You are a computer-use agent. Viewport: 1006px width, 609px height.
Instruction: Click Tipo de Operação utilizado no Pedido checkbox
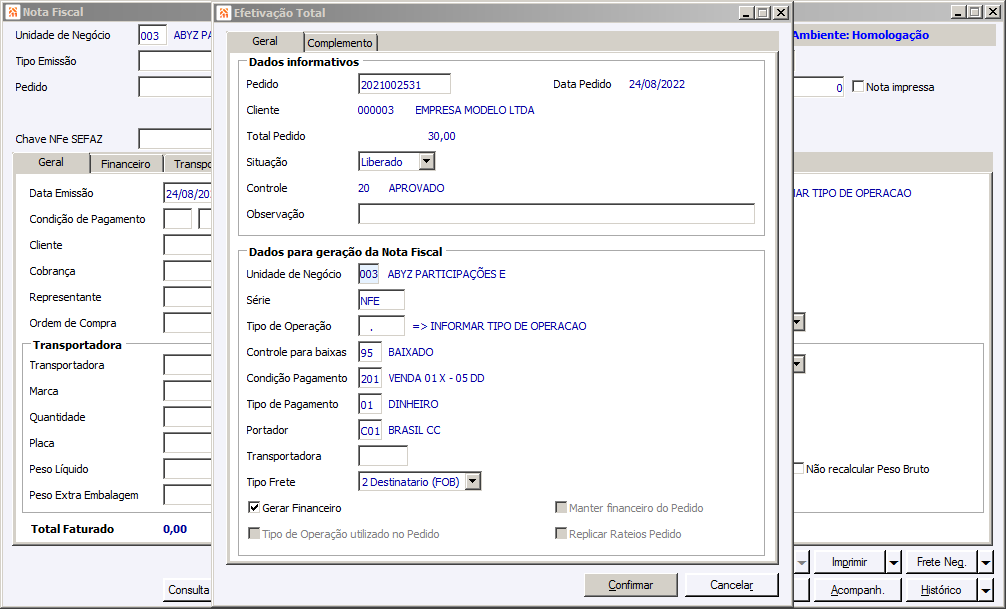point(254,533)
